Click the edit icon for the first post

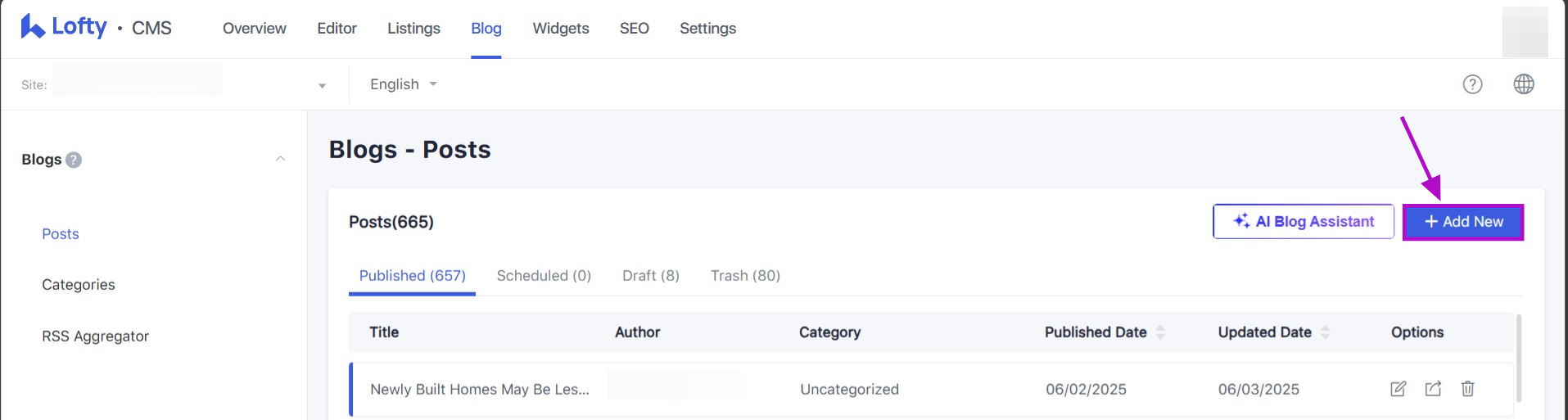coord(1398,389)
